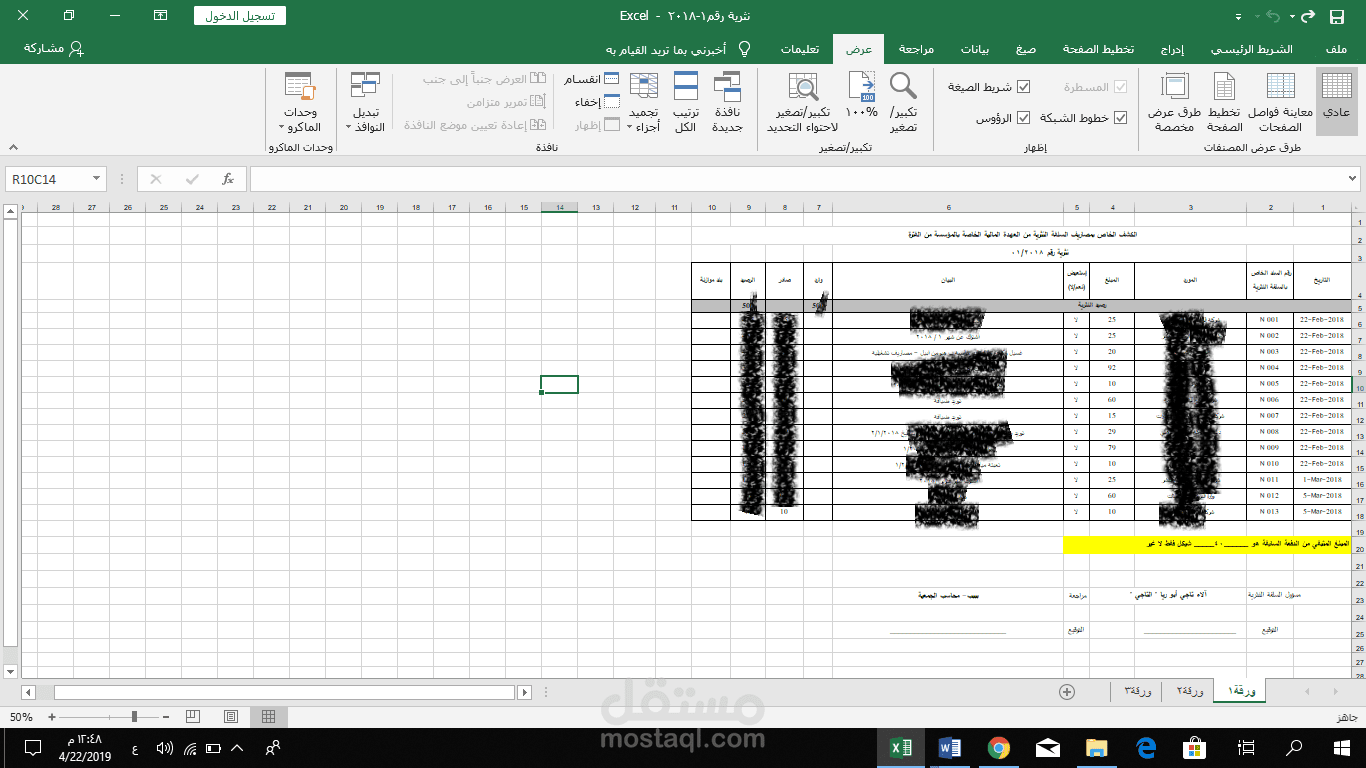This screenshot has width=1366, height=768.
Task: Click the R10C14 name box
Action: [x=48, y=179]
